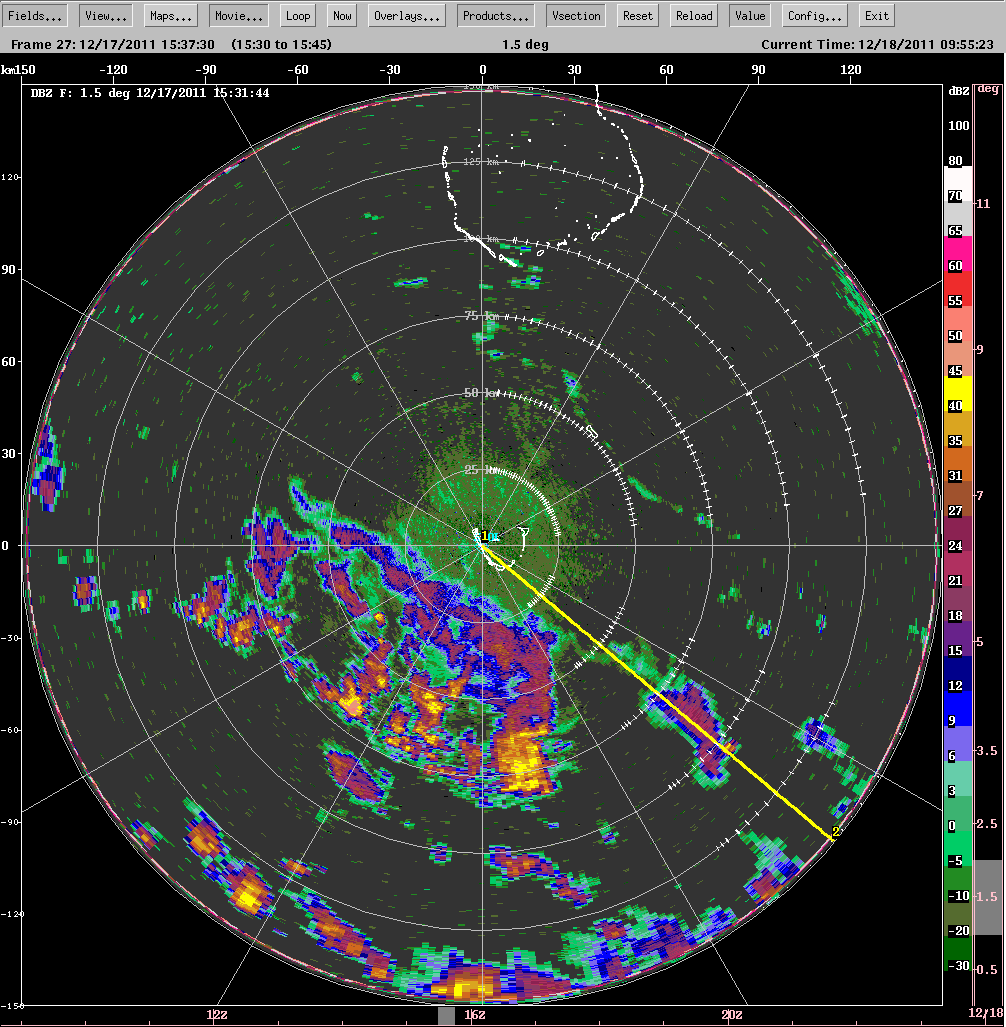Toggle the Value readout button
This screenshot has width=1006, height=1027.
click(750, 16)
